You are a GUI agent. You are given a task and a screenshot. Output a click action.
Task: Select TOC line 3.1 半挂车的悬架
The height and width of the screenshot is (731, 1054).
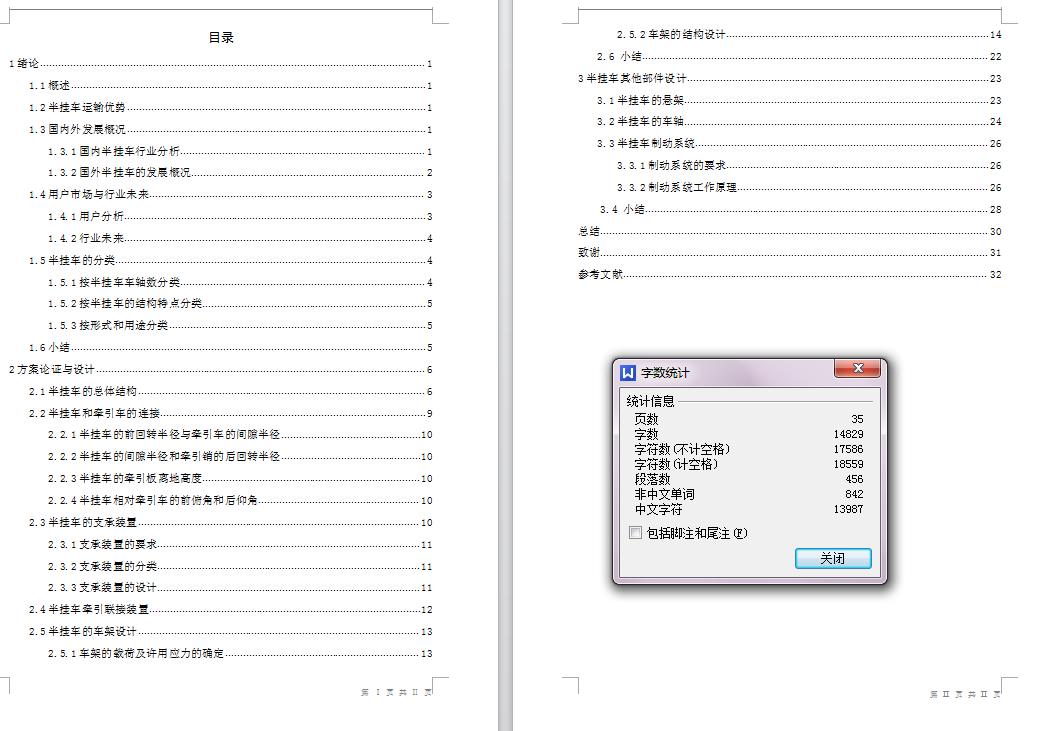tap(799, 100)
